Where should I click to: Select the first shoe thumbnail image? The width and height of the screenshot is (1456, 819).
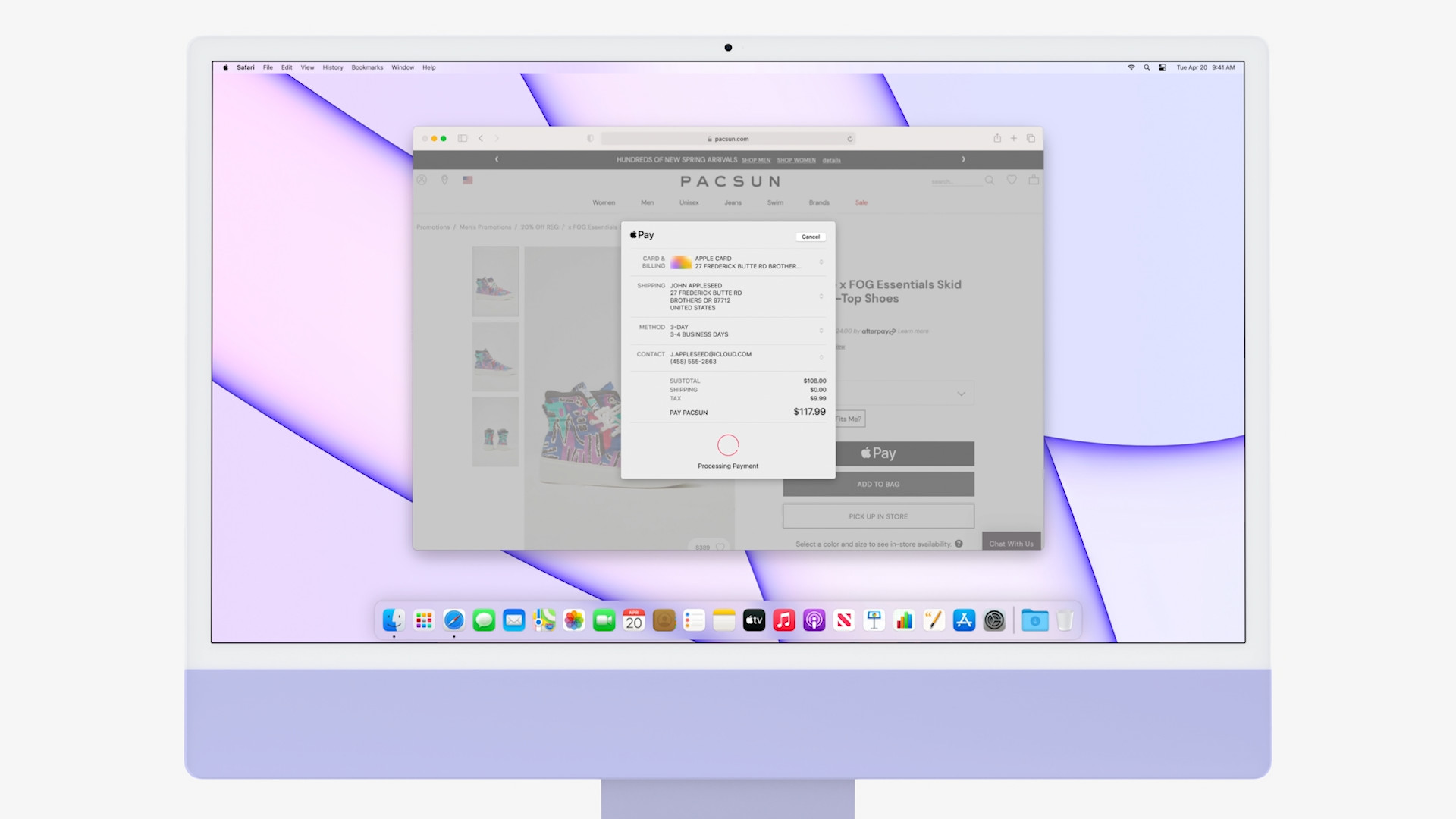(495, 281)
